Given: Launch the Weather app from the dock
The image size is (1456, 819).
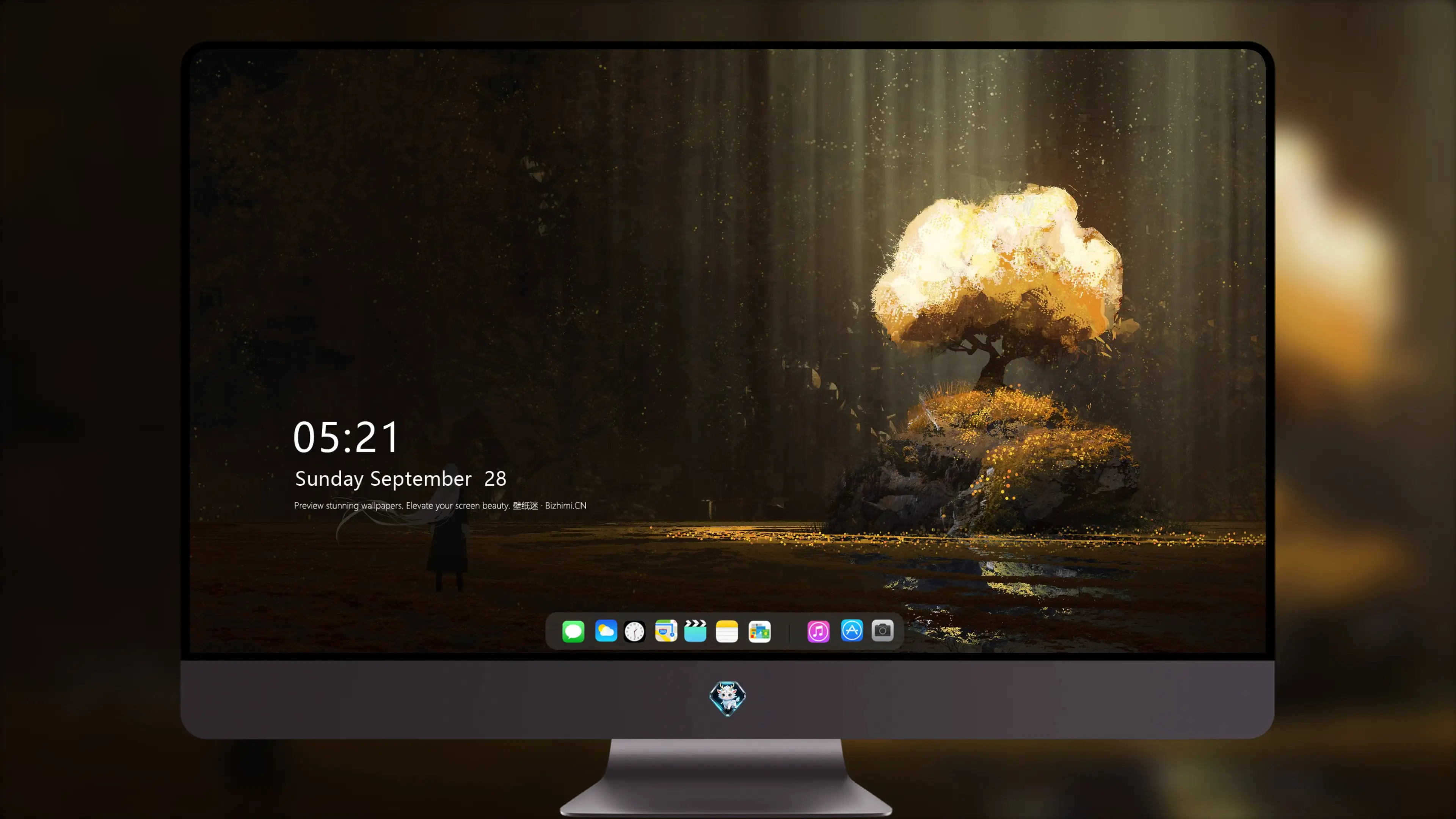Looking at the screenshot, I should pyautogui.click(x=606, y=631).
